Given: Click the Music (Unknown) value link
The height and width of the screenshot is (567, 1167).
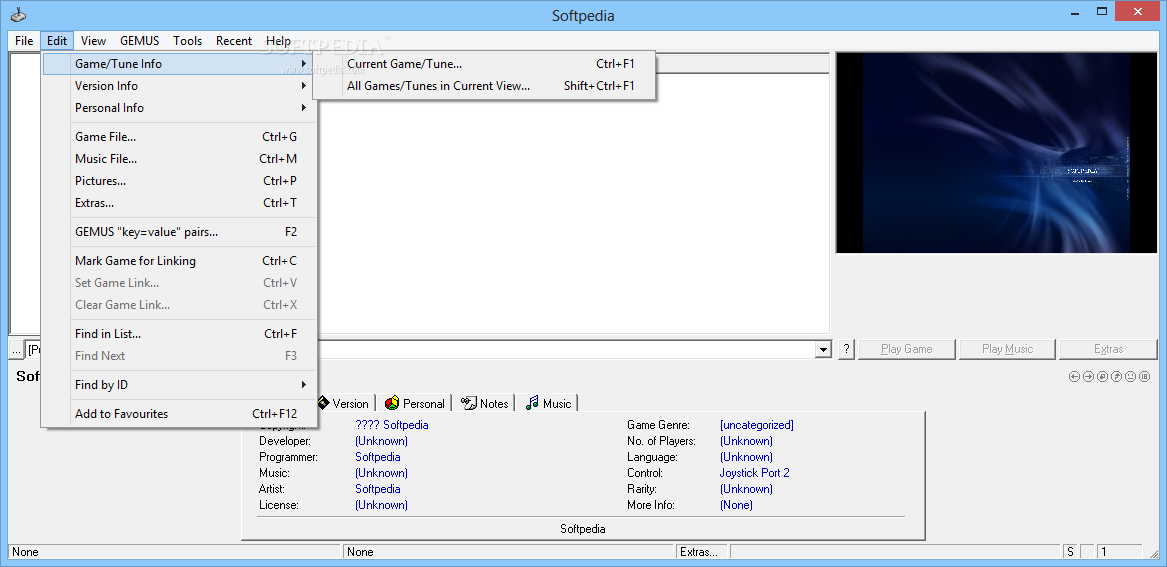Looking at the screenshot, I should pyautogui.click(x=381, y=473).
